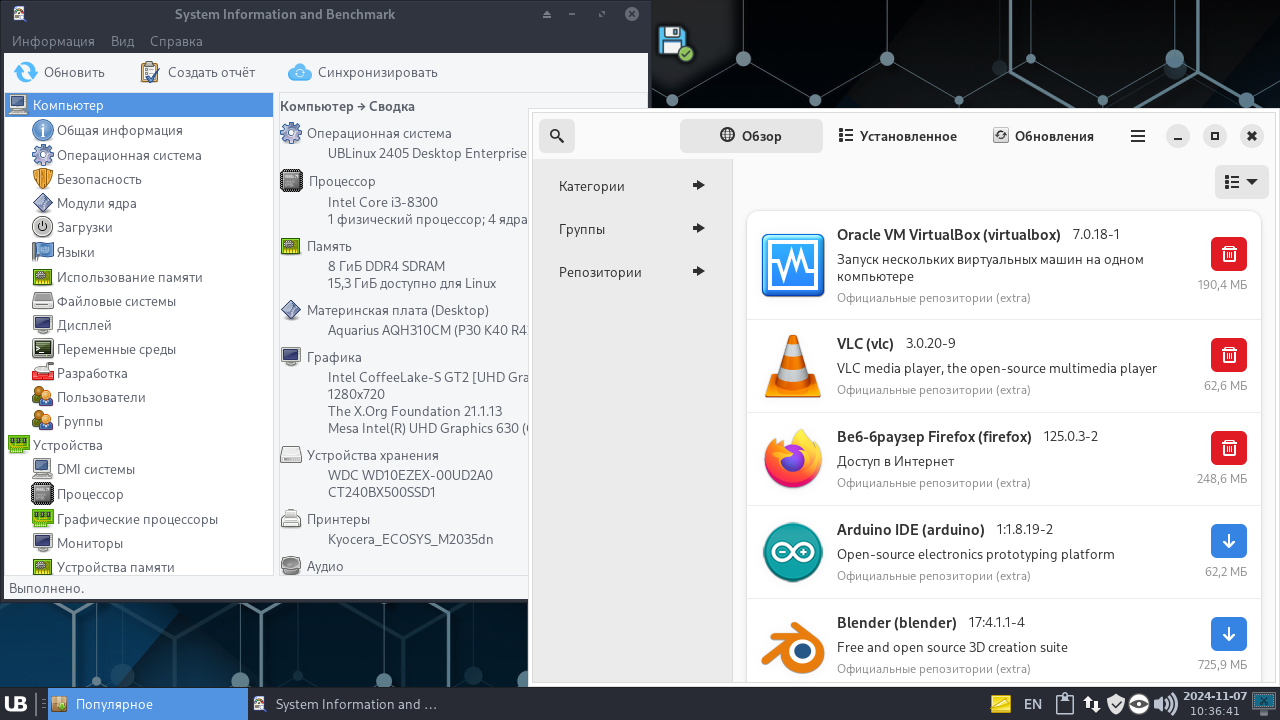Open the Вид menu
The width and height of the screenshot is (1280, 720).
(x=122, y=41)
